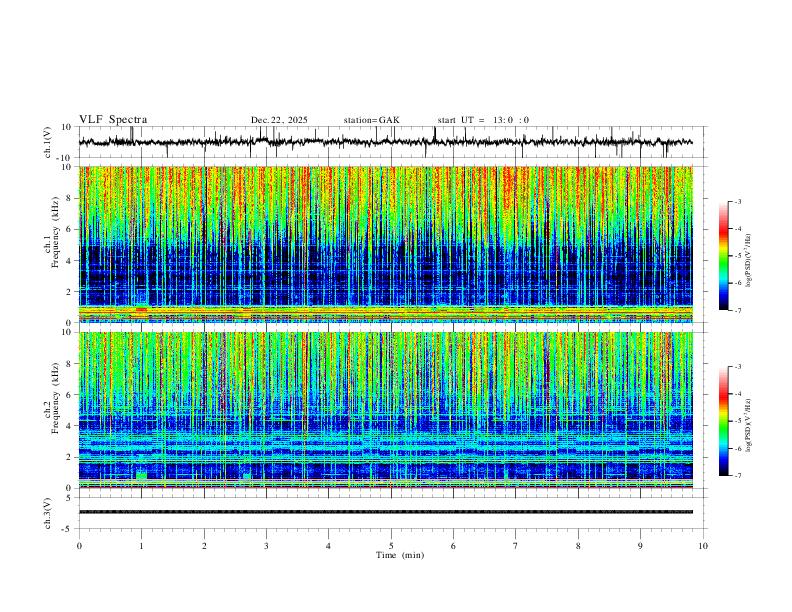The width and height of the screenshot is (792, 612).
Task: Click the "-3" label on ch.1 colorbar
Action: point(737,201)
